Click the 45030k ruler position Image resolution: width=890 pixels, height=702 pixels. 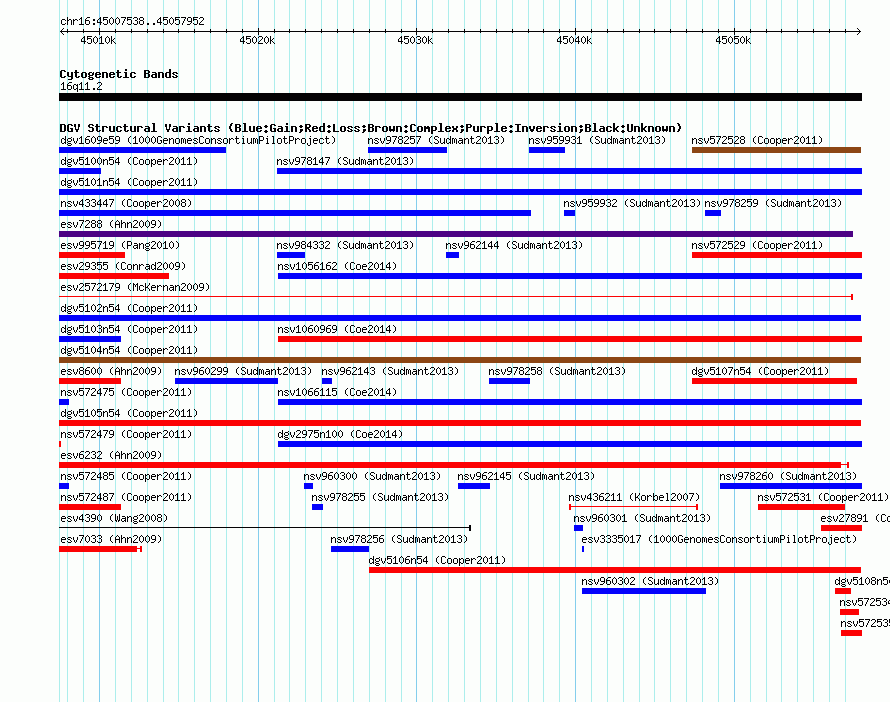coord(415,40)
